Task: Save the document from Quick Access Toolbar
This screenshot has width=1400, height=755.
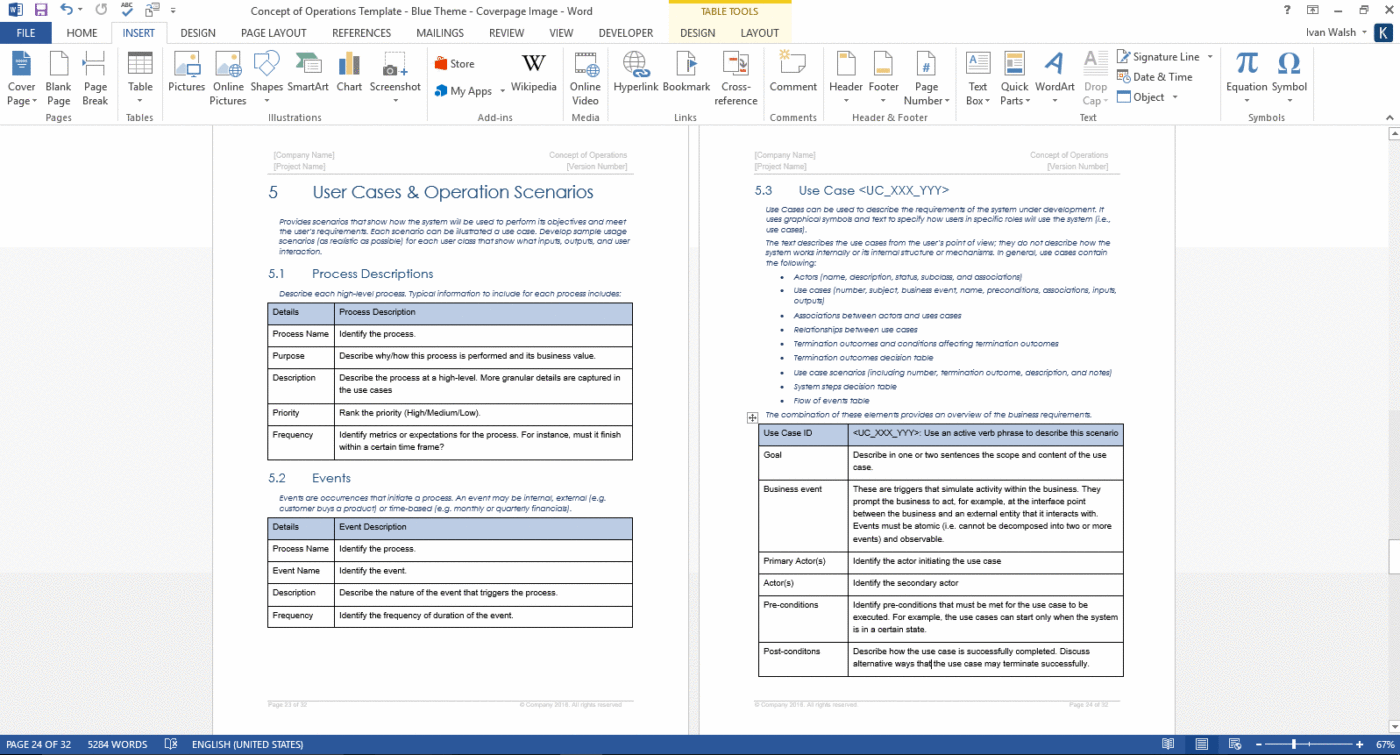Action: coord(39,10)
